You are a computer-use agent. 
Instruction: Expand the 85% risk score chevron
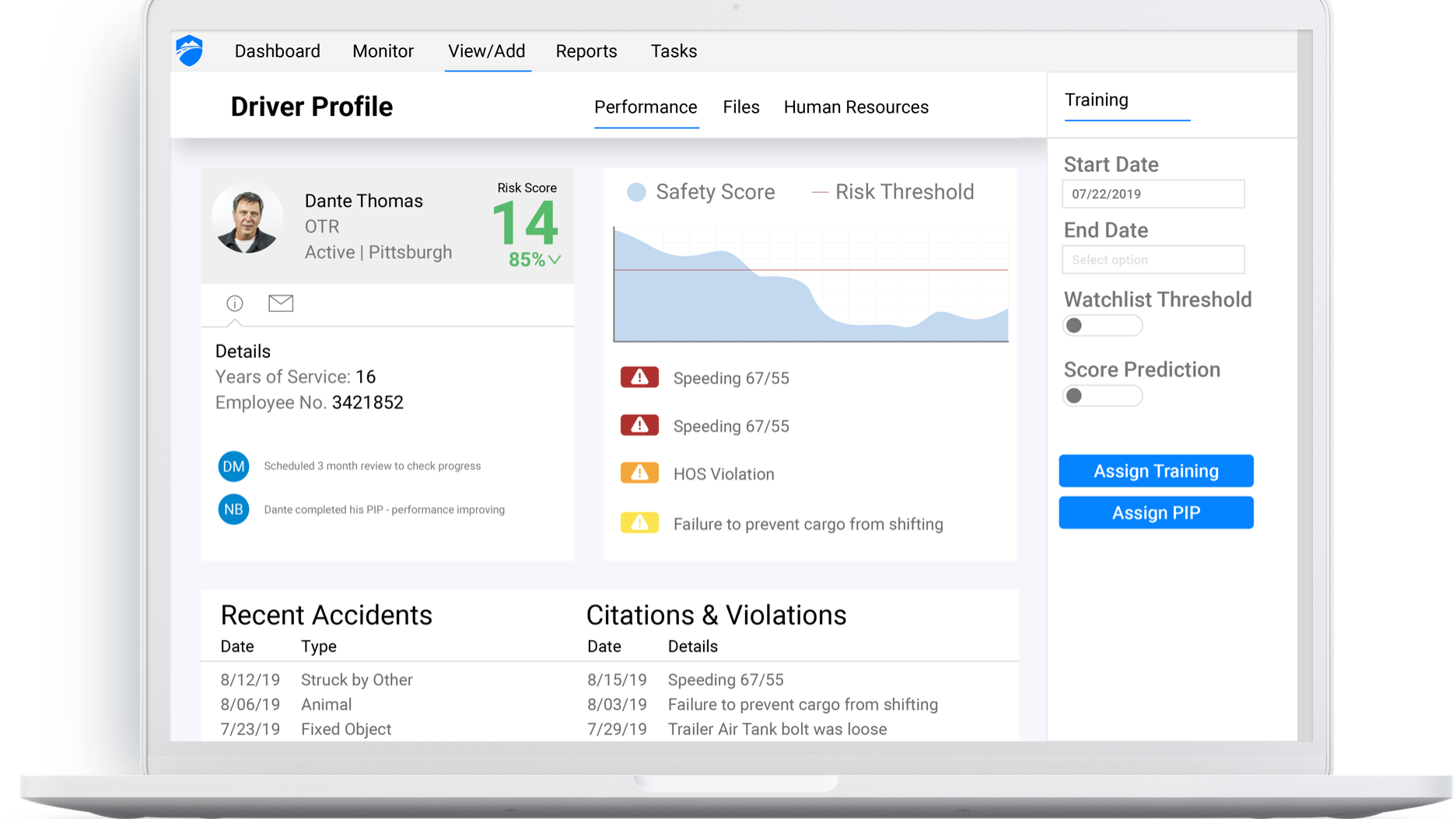(x=555, y=260)
